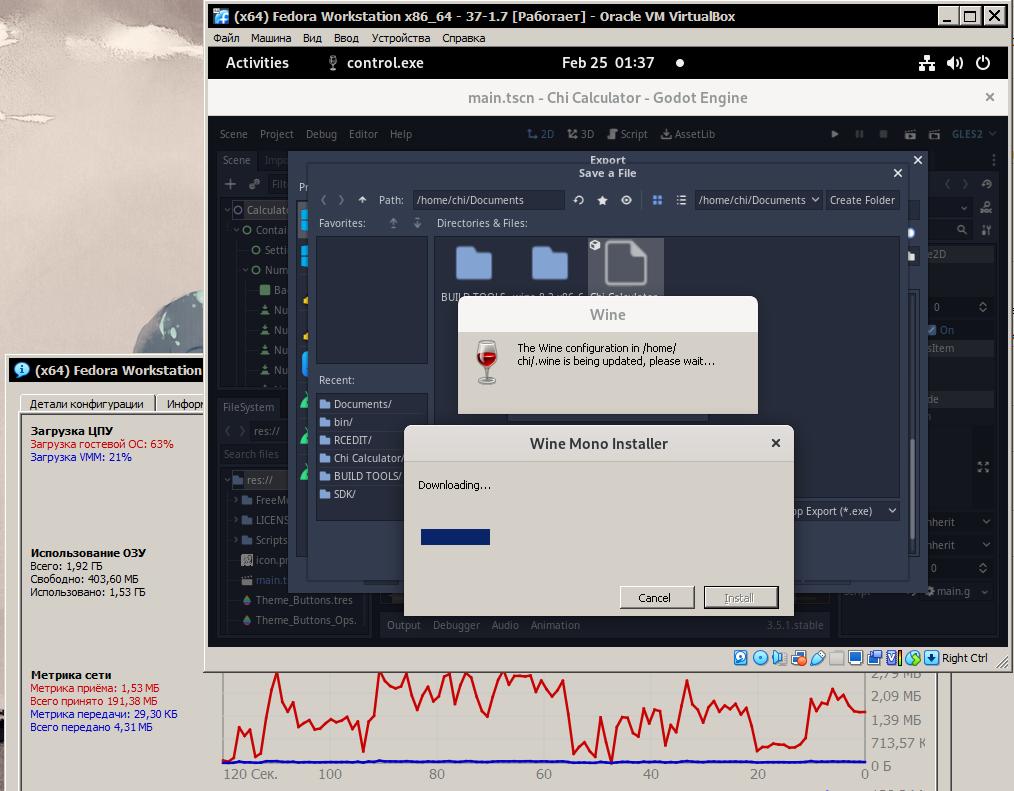Click VirtualBox USB status icon
1014x791 pixels.
click(817, 658)
